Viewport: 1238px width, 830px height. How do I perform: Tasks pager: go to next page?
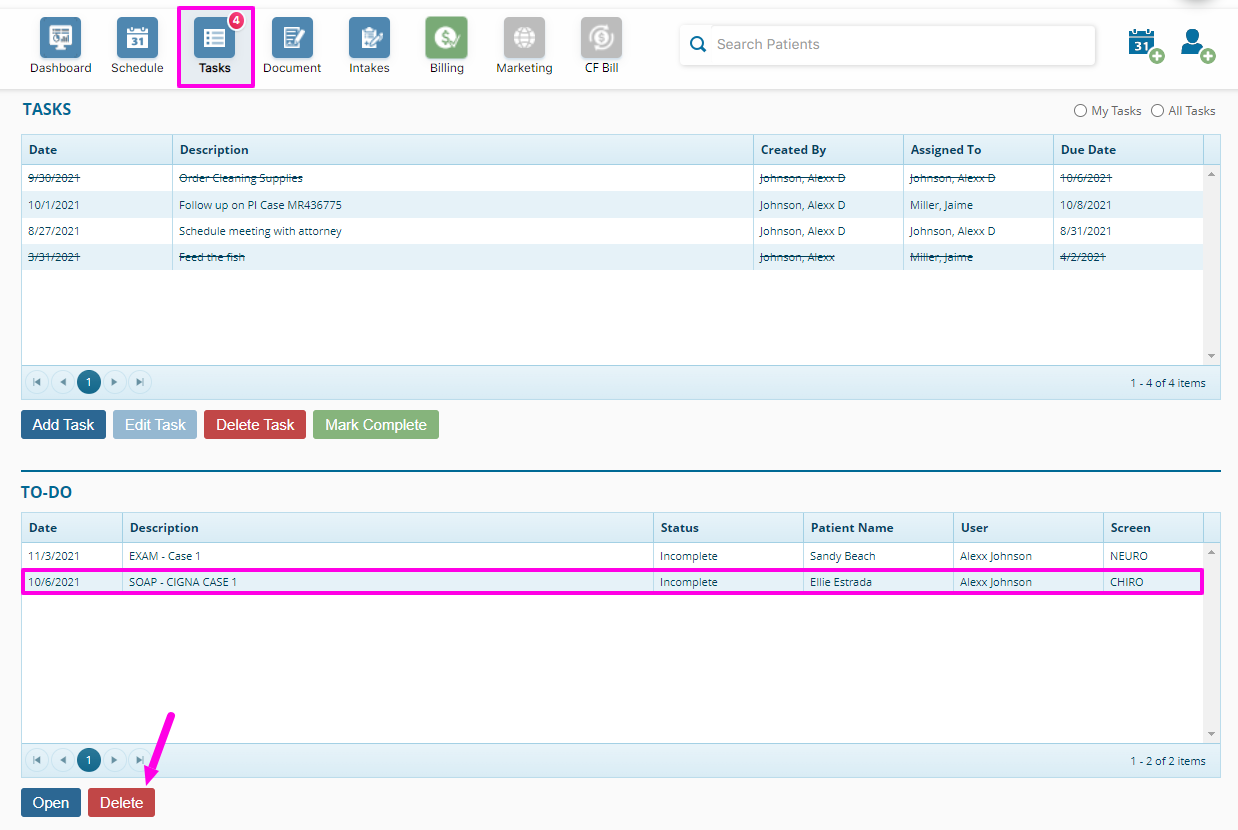point(115,382)
